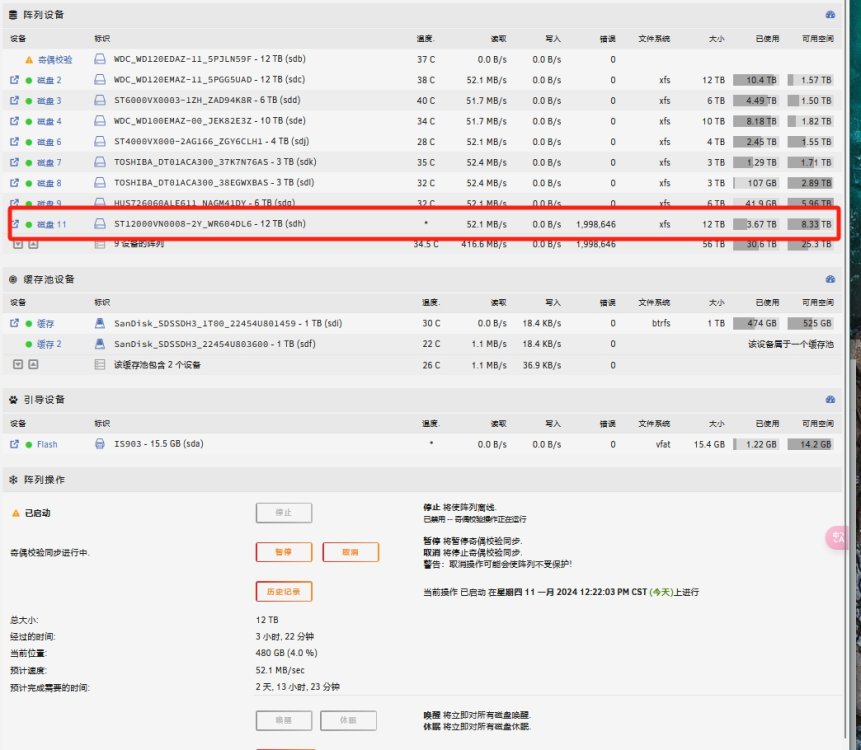The height and width of the screenshot is (750, 861).
Task: Browse files on 磁盘 6
Action: tap(14, 142)
